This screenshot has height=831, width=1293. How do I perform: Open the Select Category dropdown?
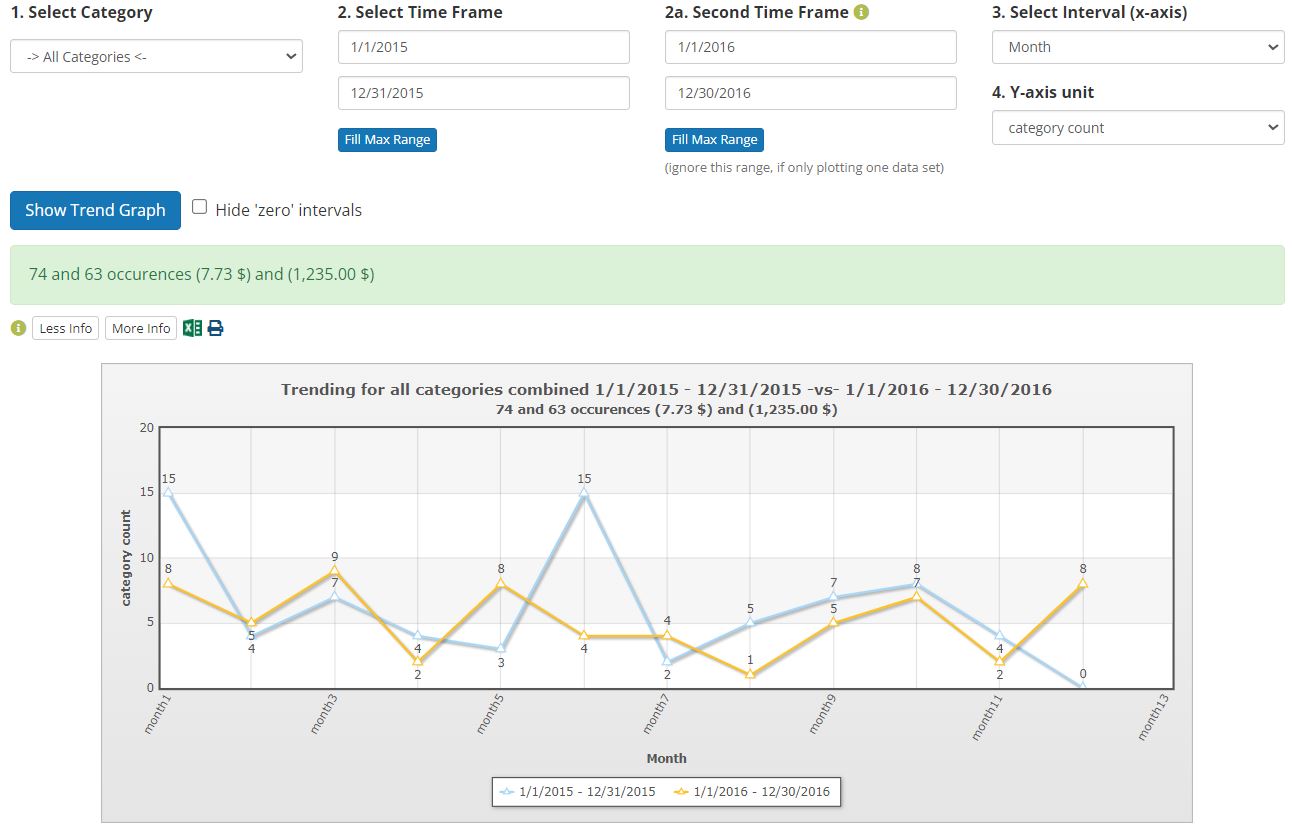[156, 56]
